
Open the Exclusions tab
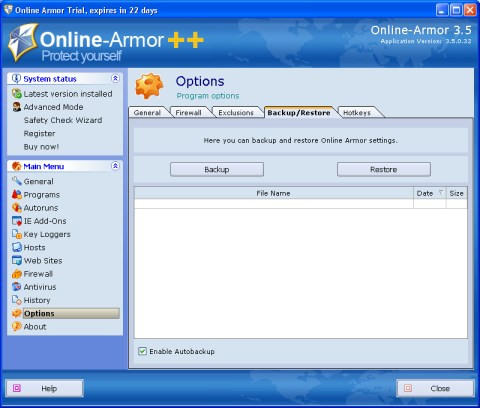tap(236, 113)
